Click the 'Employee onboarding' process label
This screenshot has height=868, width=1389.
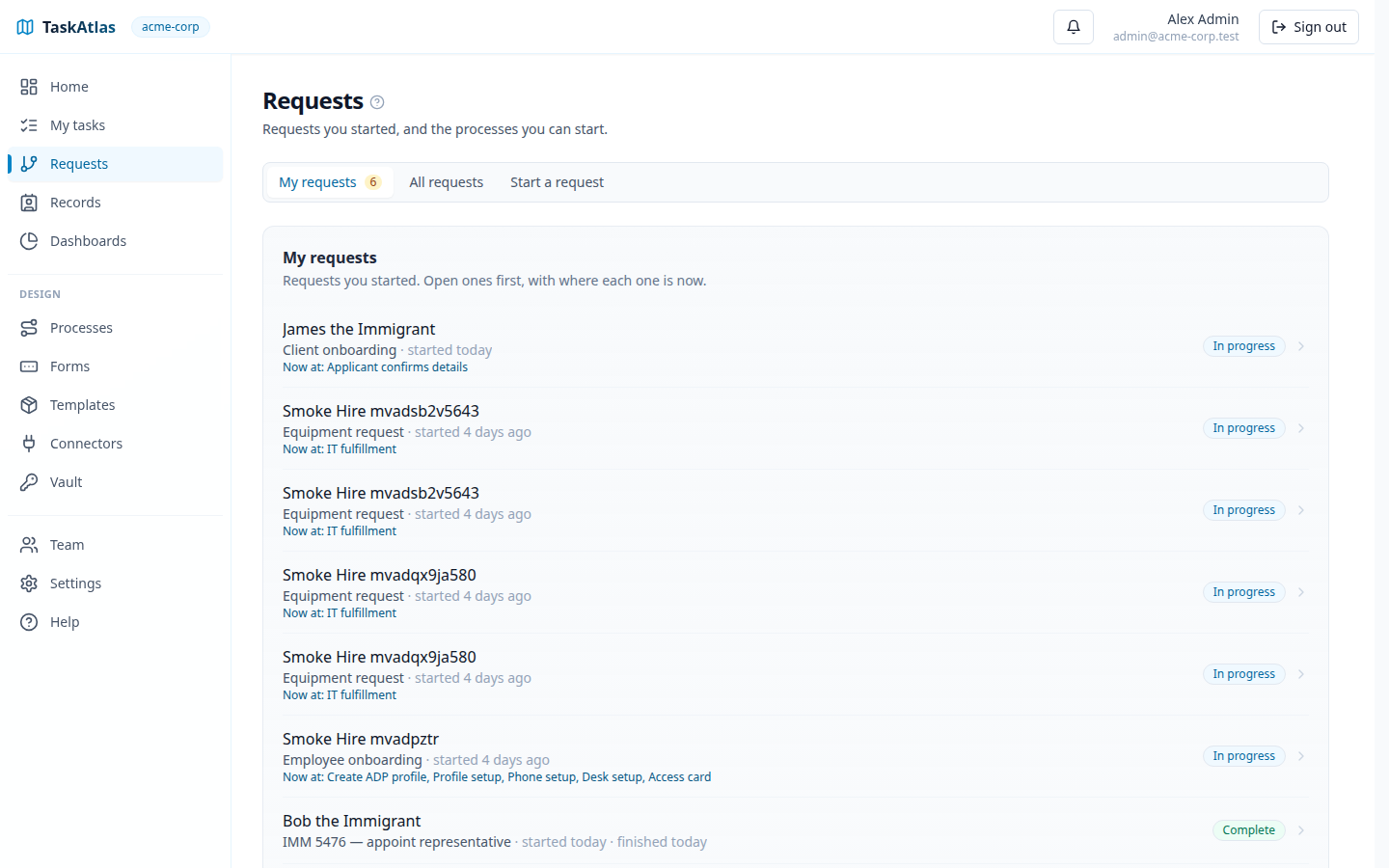click(352, 760)
